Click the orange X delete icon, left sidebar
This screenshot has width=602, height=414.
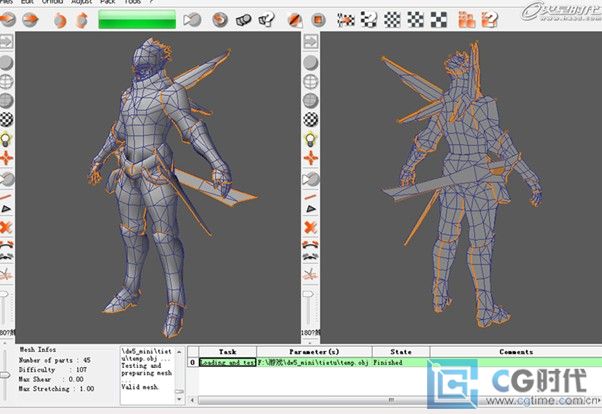[6, 227]
